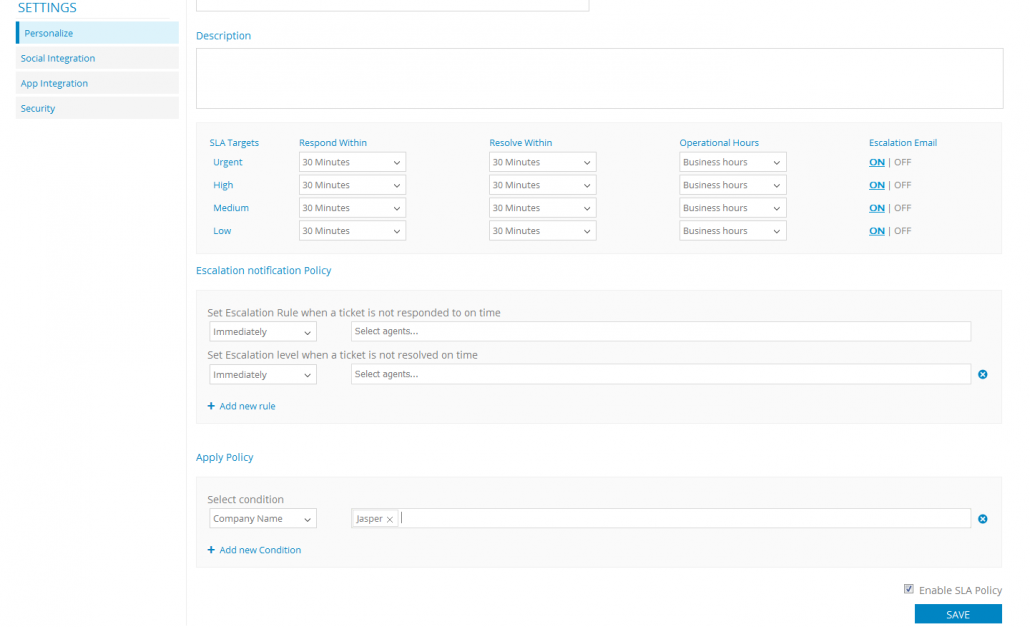This screenshot has width=1030, height=627.
Task: Open Medium Respond Within dropdown
Action: pos(352,208)
